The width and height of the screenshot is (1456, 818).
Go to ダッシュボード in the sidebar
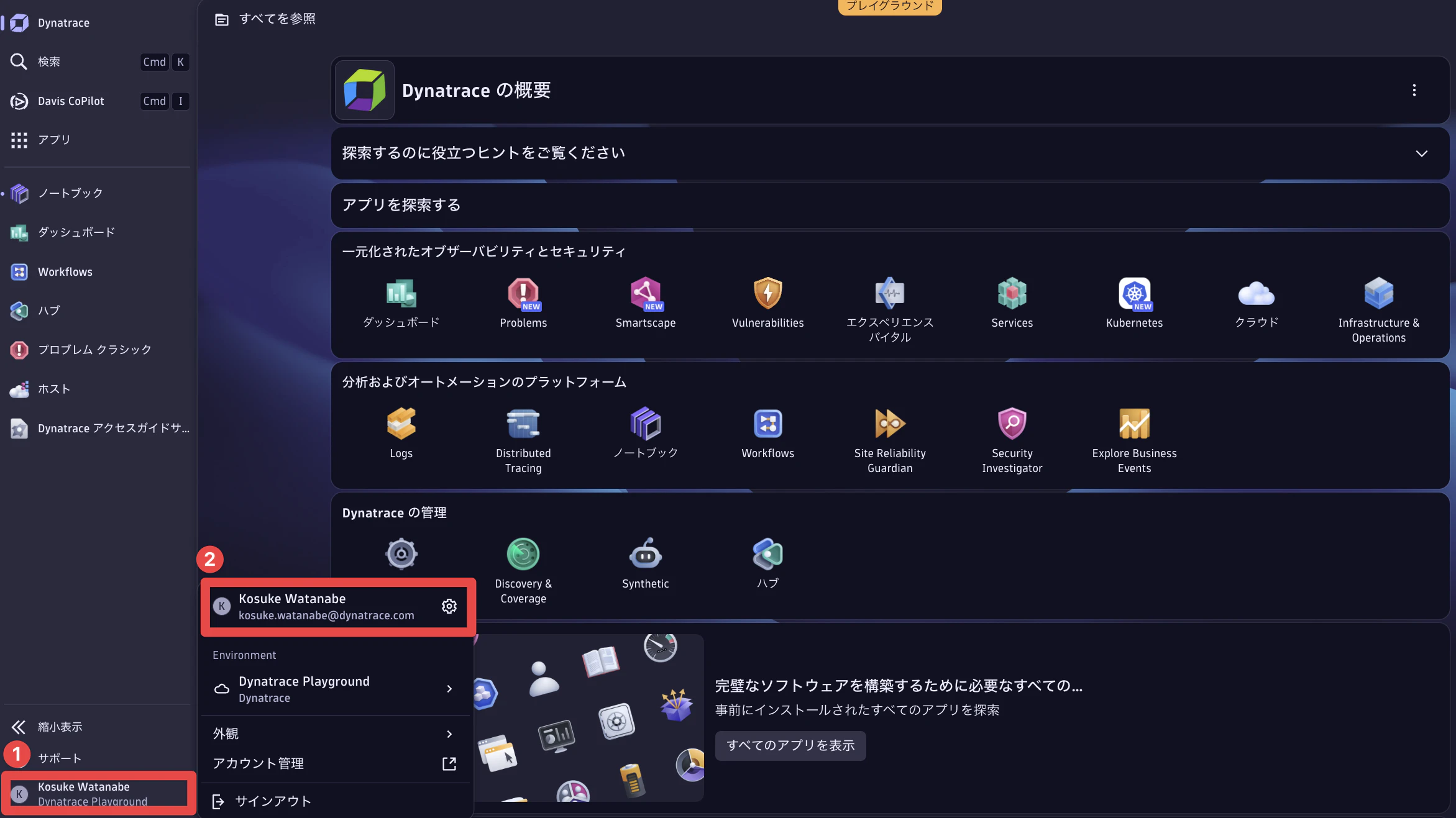tap(97, 232)
